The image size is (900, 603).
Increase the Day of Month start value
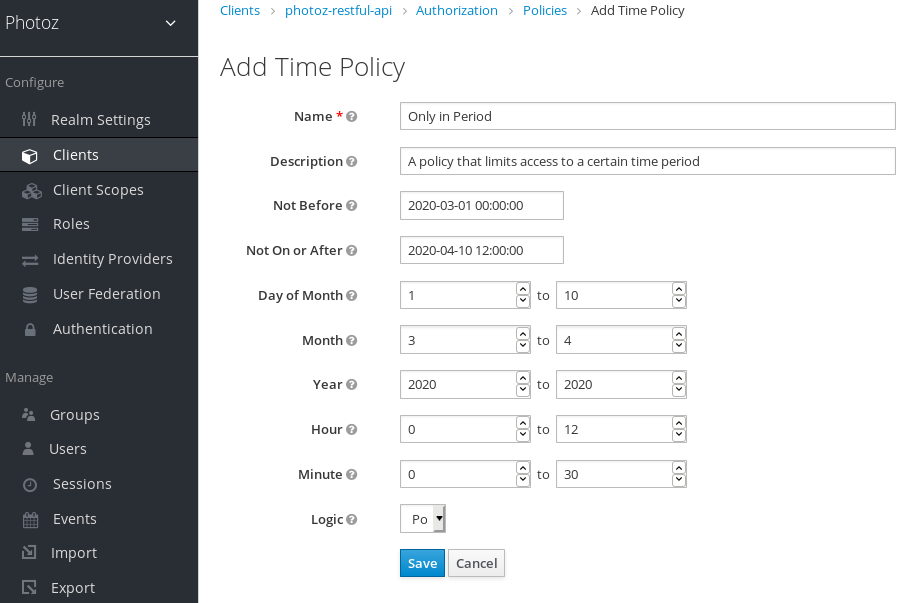[x=522, y=289]
